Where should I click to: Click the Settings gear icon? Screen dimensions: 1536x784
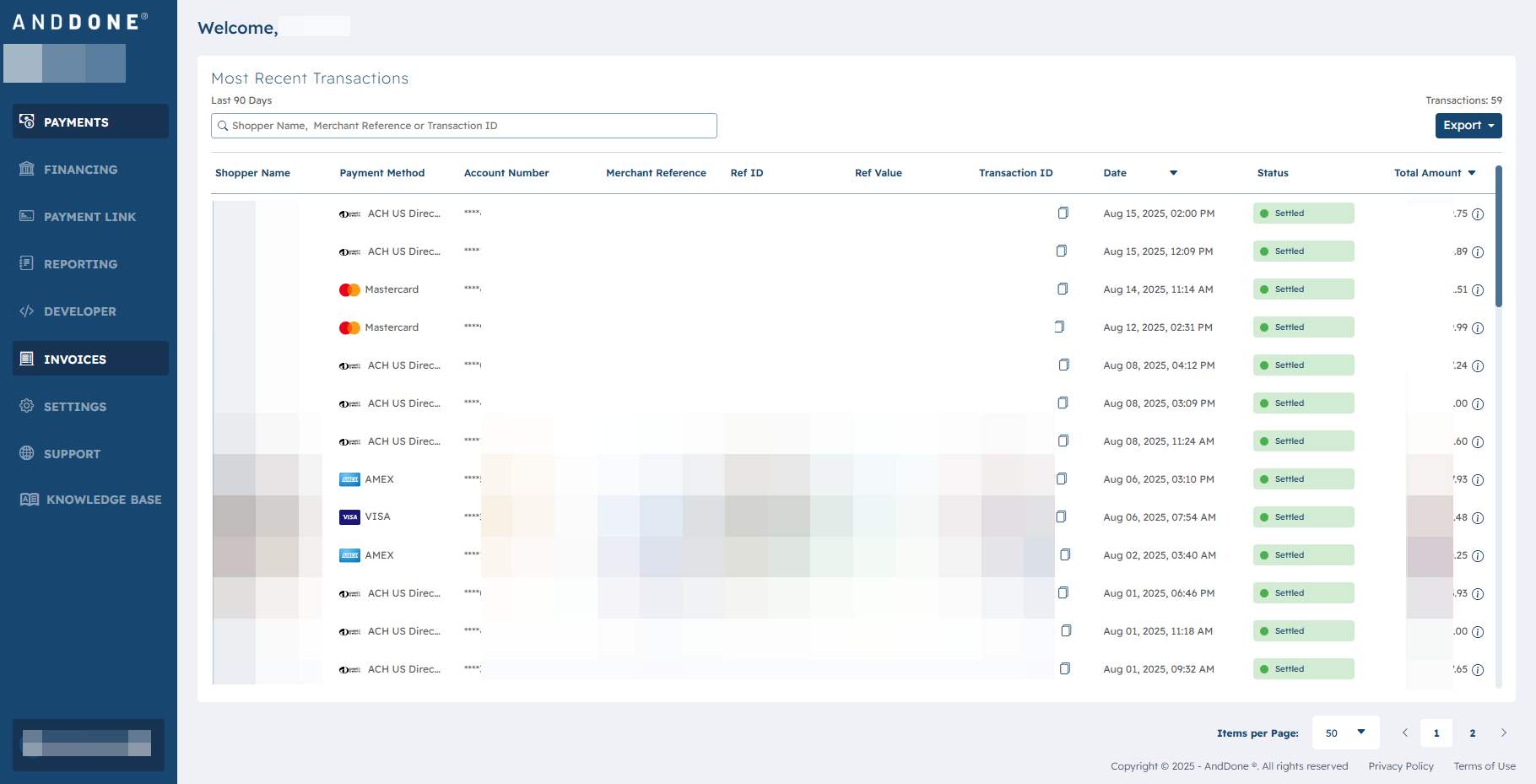pos(27,406)
